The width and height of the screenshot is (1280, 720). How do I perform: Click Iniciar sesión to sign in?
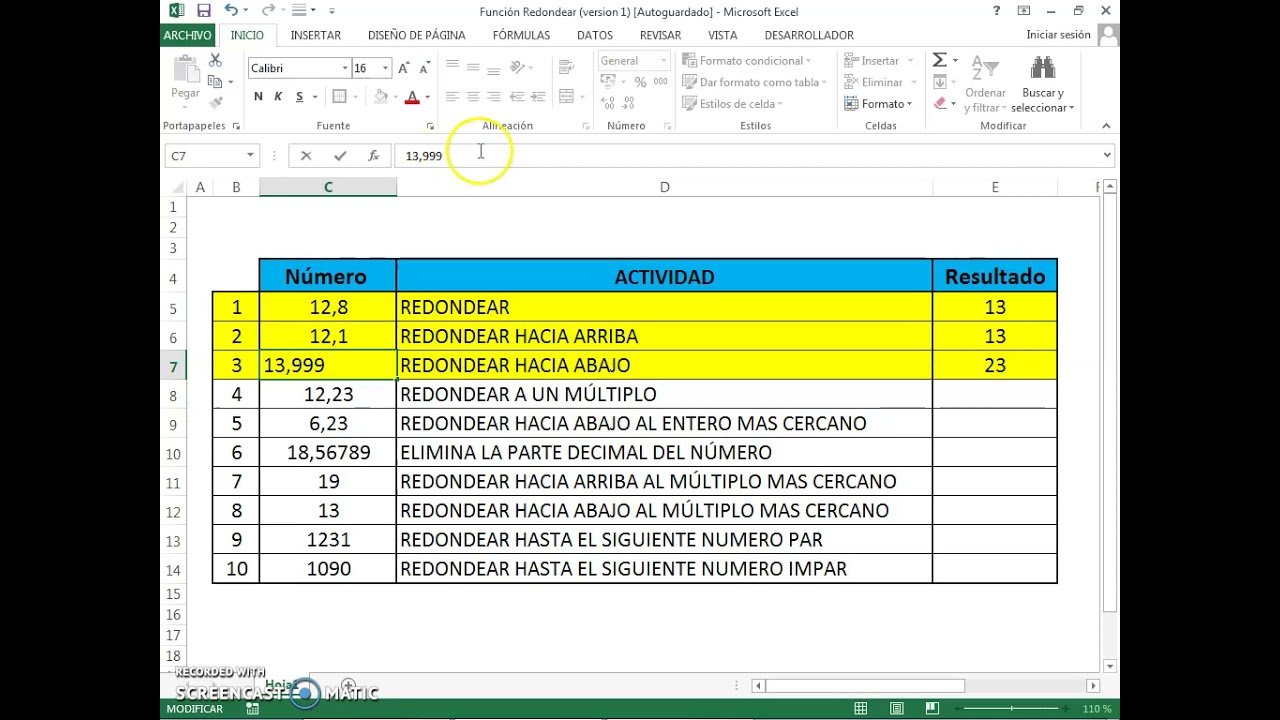(1058, 35)
